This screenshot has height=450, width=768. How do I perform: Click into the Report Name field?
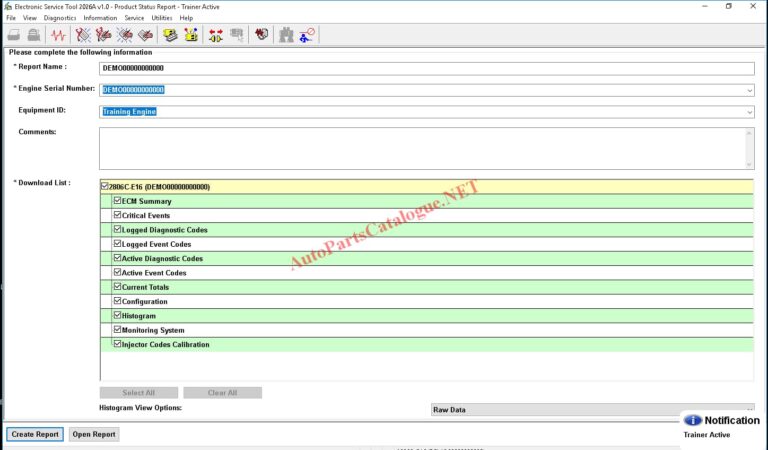point(427,68)
